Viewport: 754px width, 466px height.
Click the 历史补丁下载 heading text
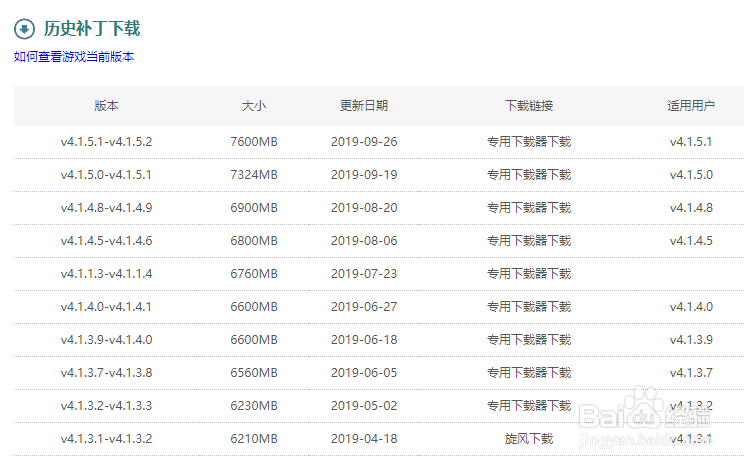(x=92, y=28)
